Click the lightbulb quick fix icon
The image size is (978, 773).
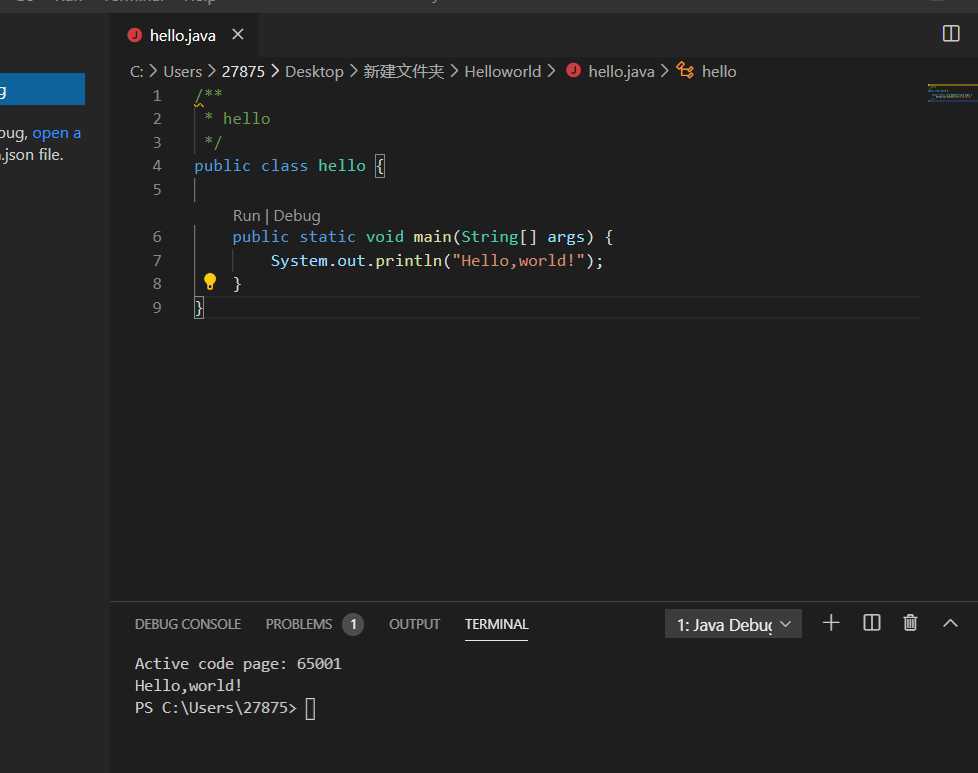[210, 282]
